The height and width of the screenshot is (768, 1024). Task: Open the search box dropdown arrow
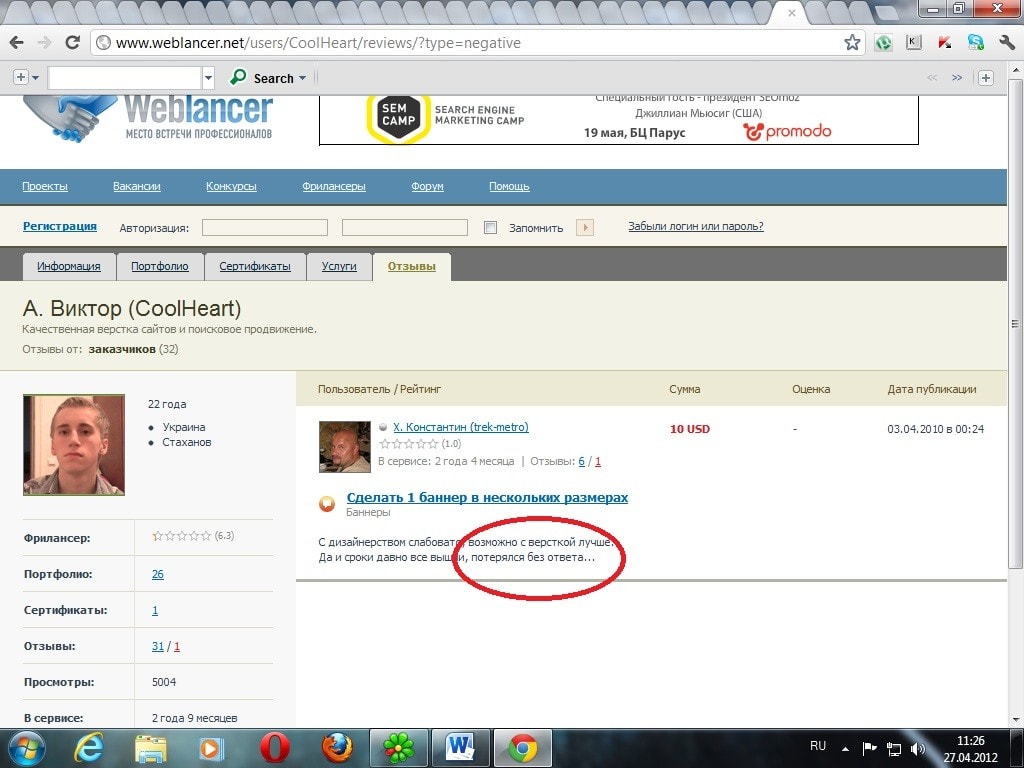click(x=208, y=78)
